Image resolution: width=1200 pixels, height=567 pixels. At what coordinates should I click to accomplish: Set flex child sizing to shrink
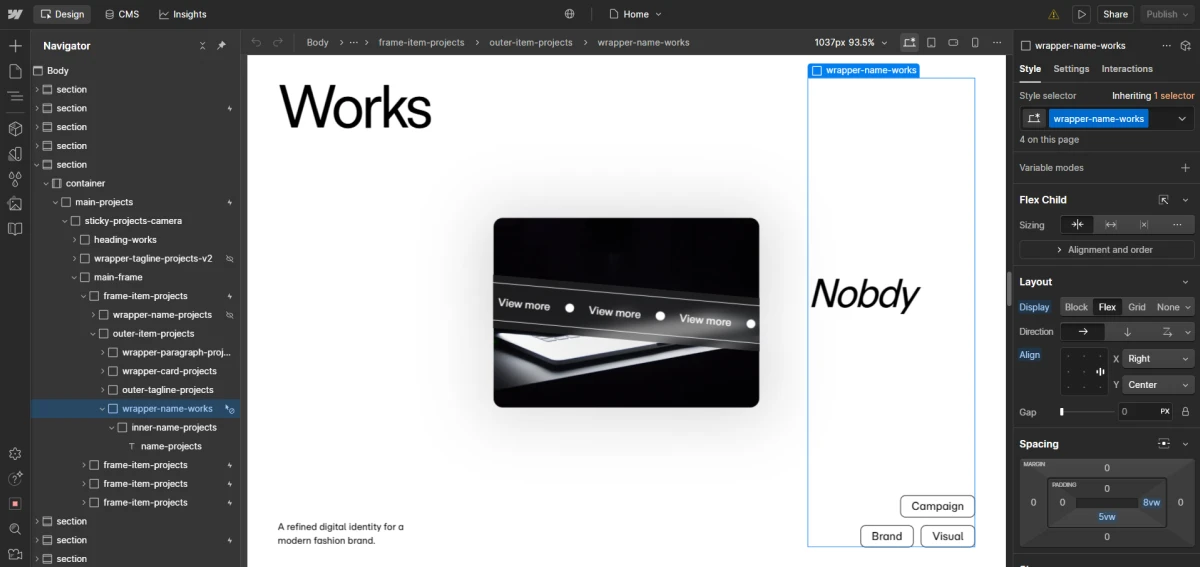(1077, 225)
